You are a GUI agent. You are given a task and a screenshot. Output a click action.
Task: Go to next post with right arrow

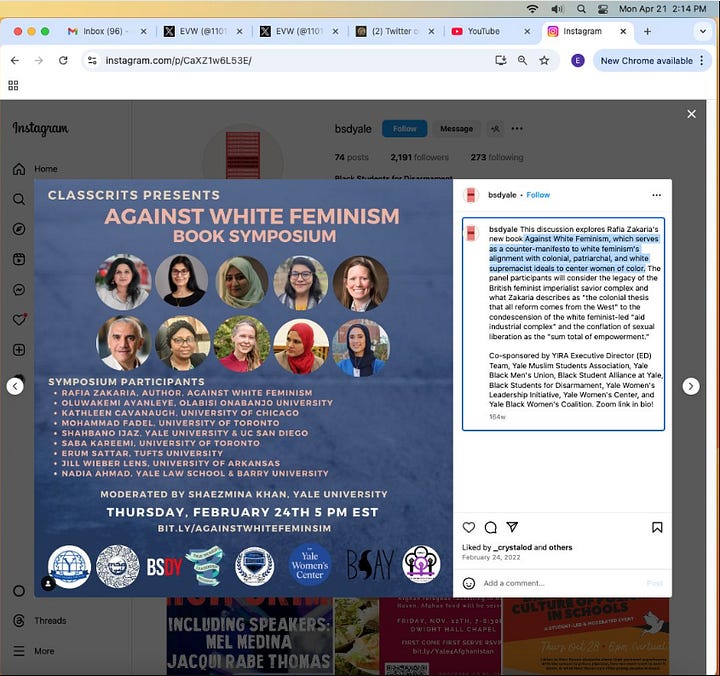[x=691, y=386]
